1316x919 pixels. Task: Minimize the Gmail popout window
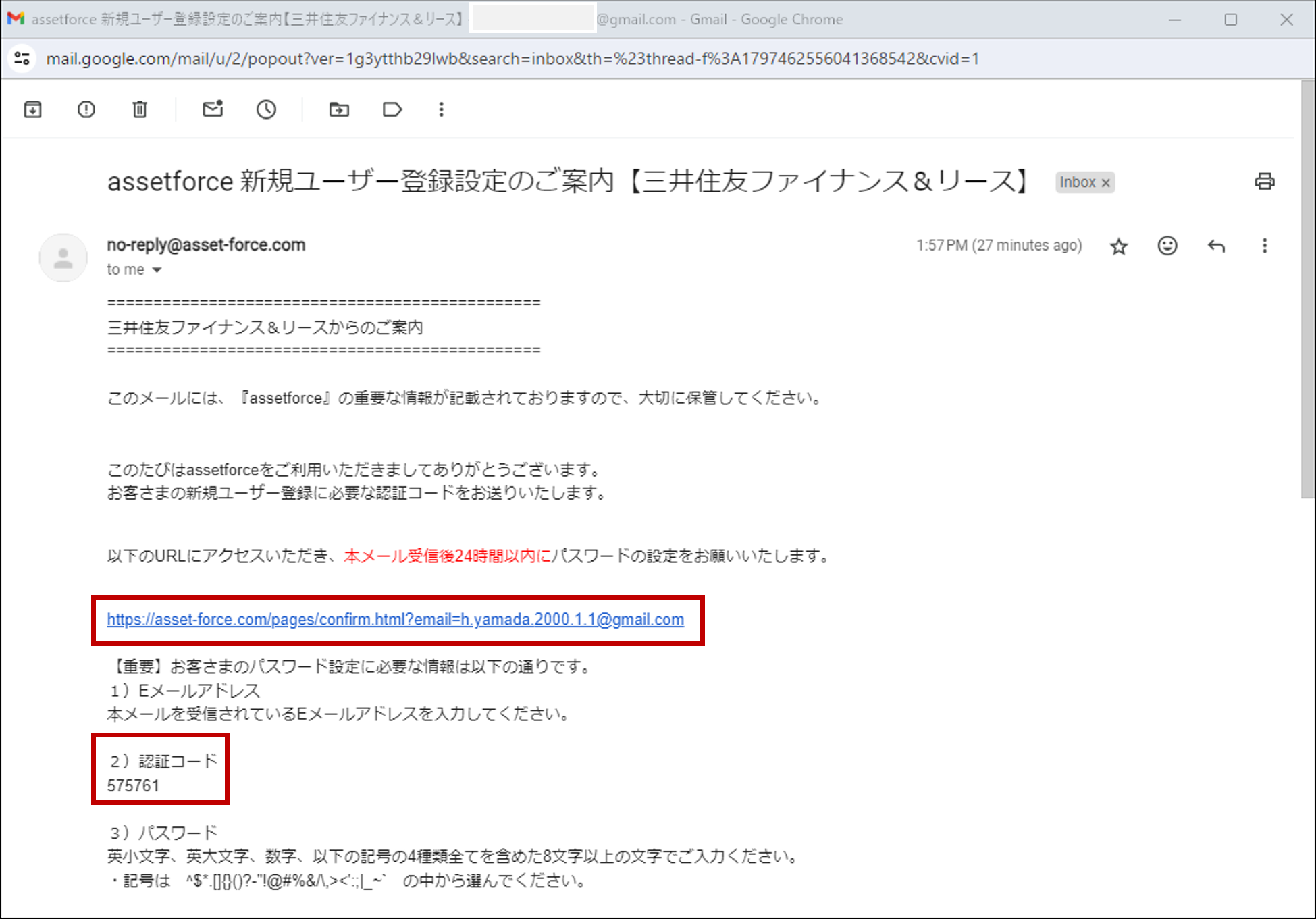coord(1175,20)
